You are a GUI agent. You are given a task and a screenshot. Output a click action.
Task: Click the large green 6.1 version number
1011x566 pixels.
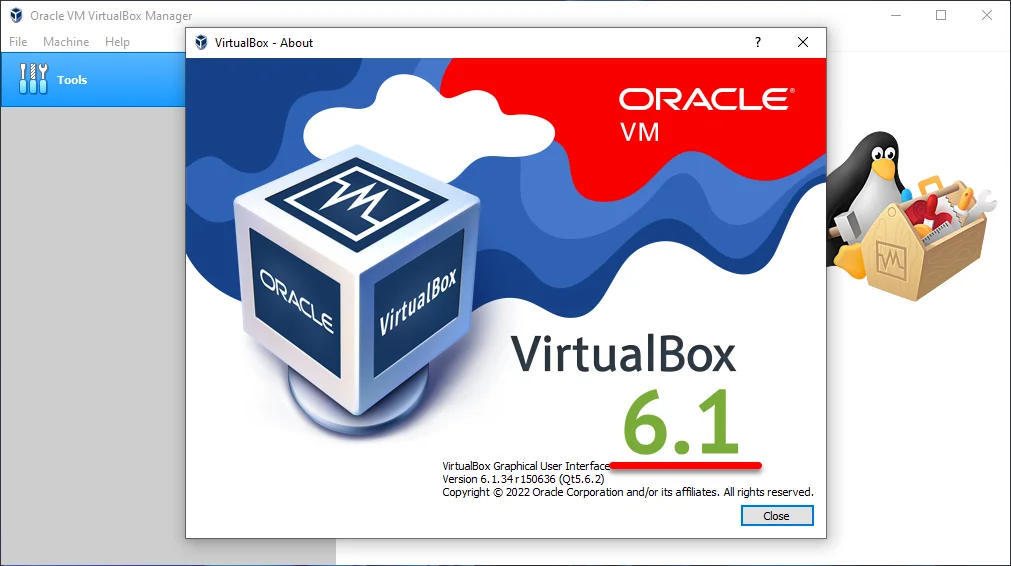[681, 422]
